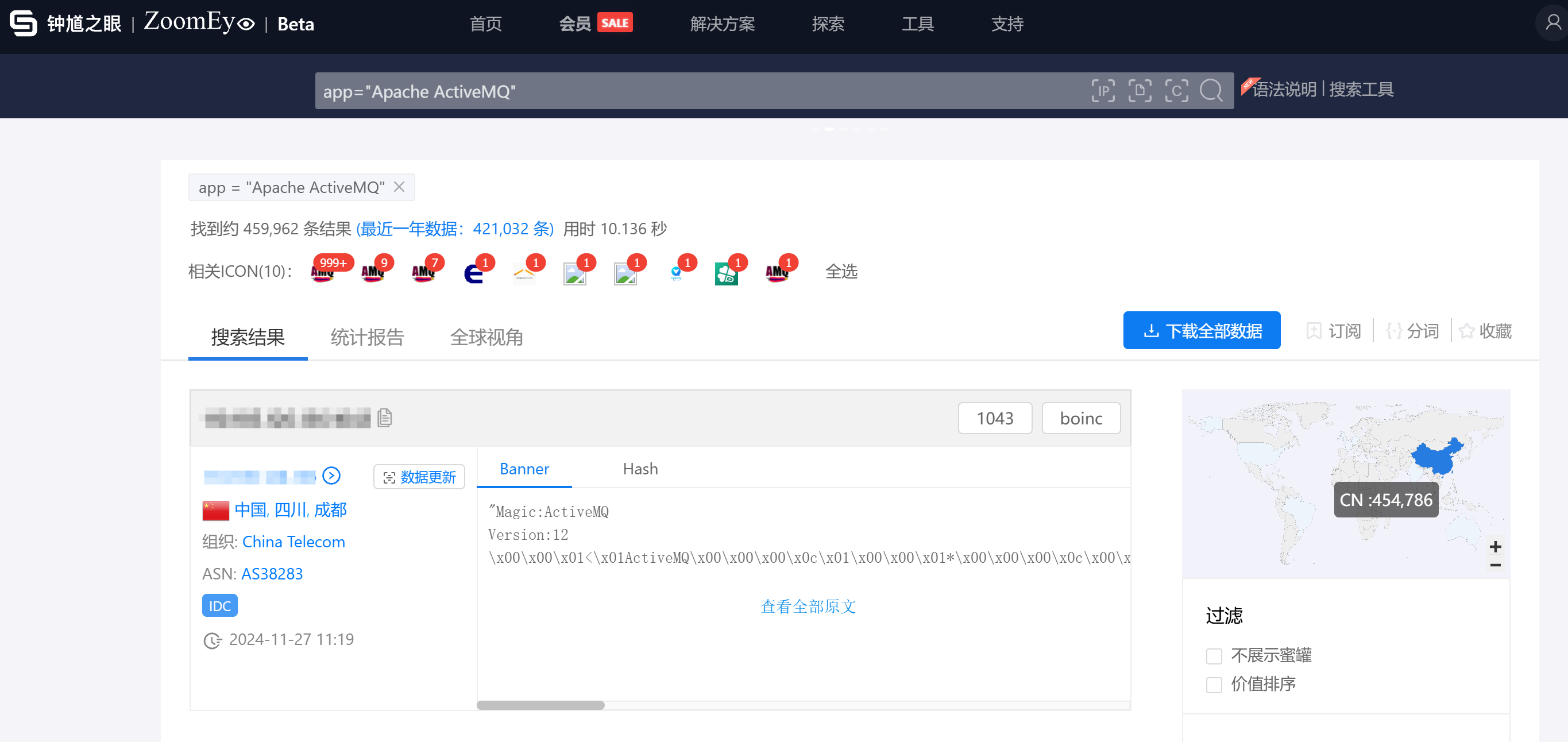Click the IP search icon in search bar

(x=1102, y=91)
